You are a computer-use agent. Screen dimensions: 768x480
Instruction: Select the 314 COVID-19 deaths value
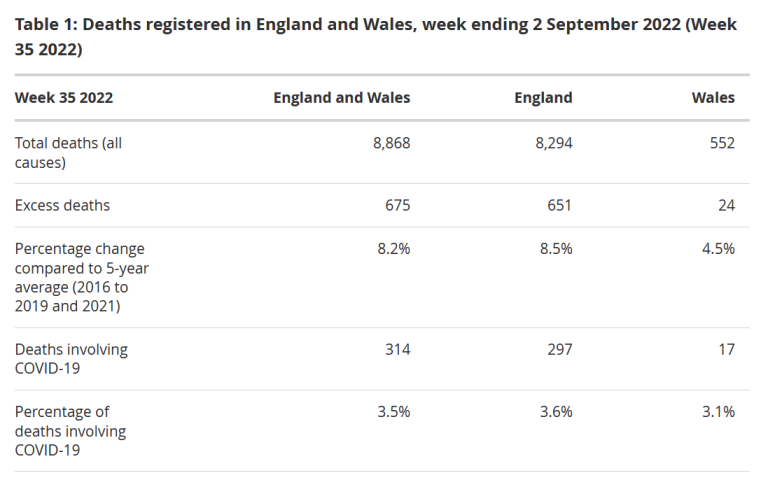pyautogui.click(x=397, y=349)
